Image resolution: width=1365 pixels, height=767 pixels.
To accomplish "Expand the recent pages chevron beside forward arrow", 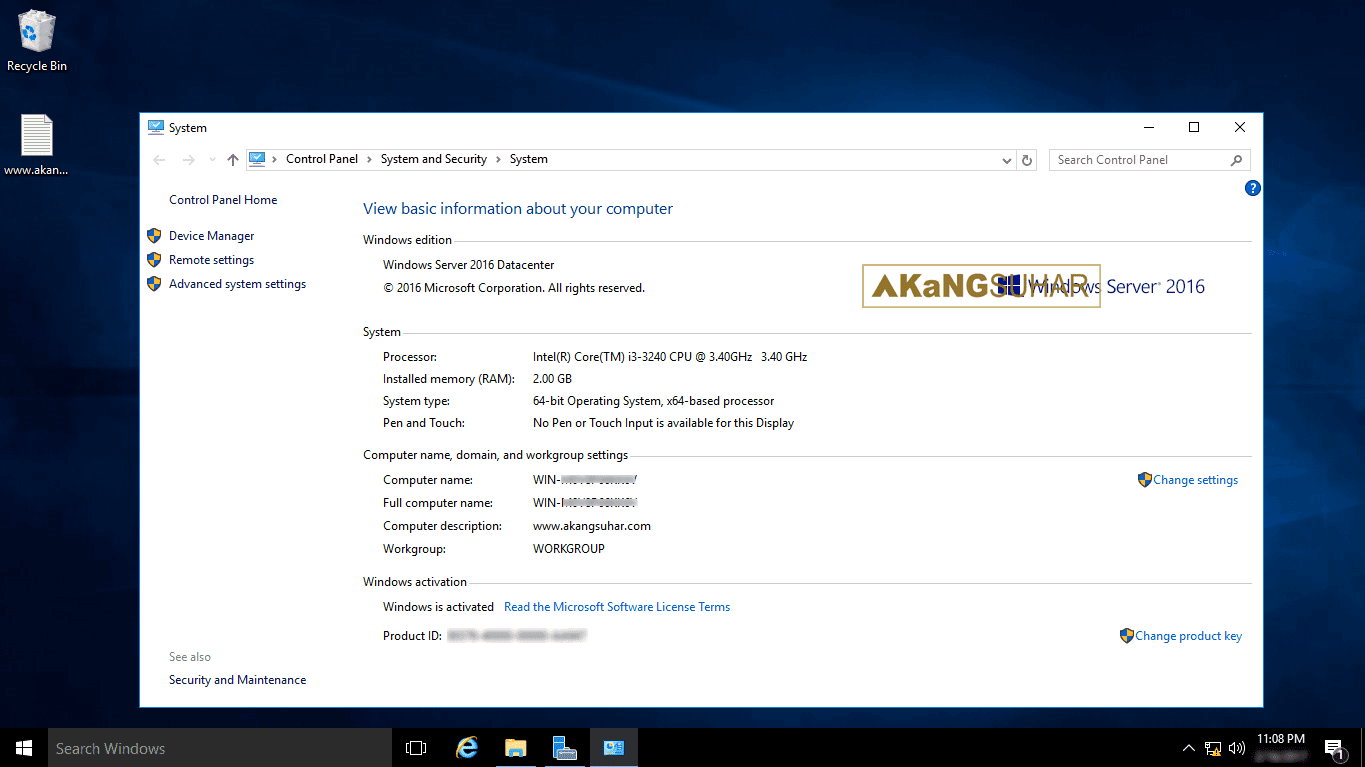I will [x=211, y=159].
